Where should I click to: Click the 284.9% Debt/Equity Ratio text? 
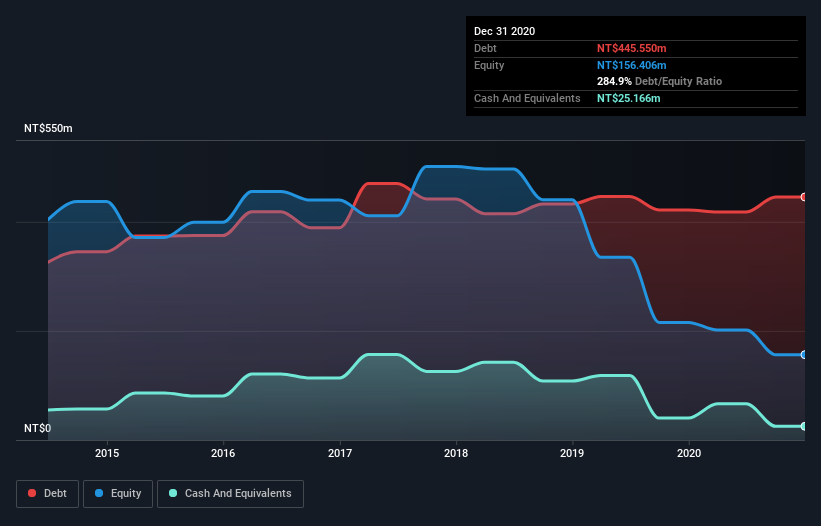coord(659,81)
